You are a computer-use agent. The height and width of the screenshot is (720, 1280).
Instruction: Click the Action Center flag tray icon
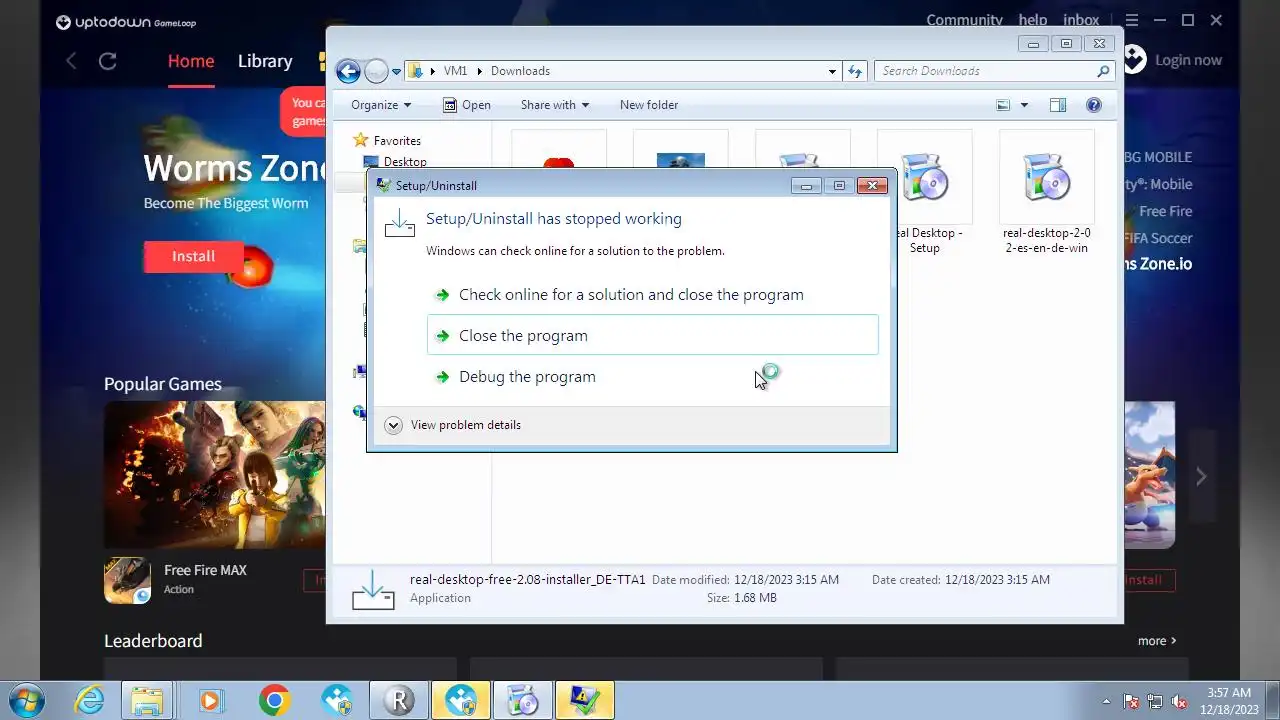pyautogui.click(x=1131, y=701)
